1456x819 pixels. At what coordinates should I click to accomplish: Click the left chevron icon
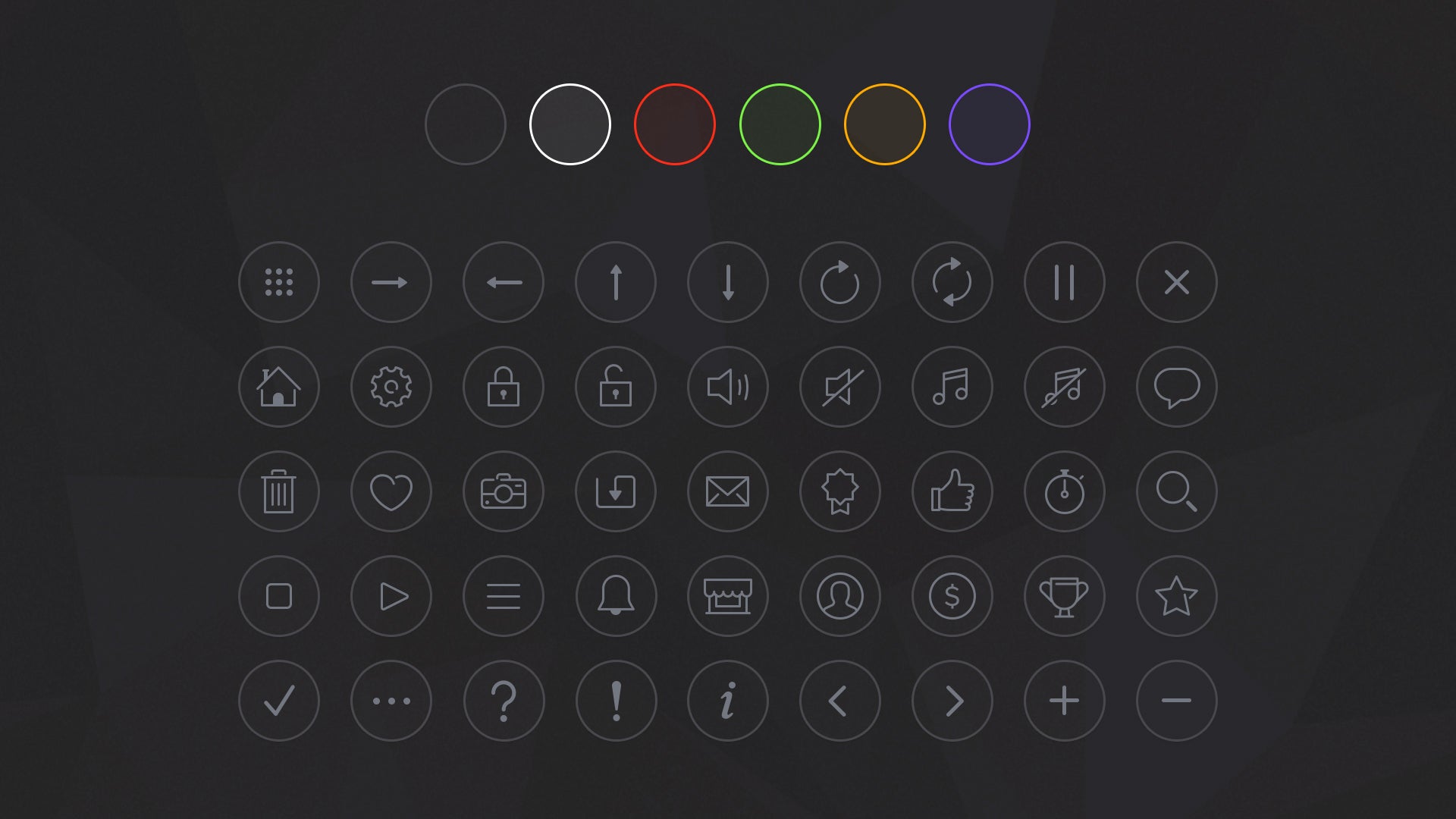tap(840, 701)
